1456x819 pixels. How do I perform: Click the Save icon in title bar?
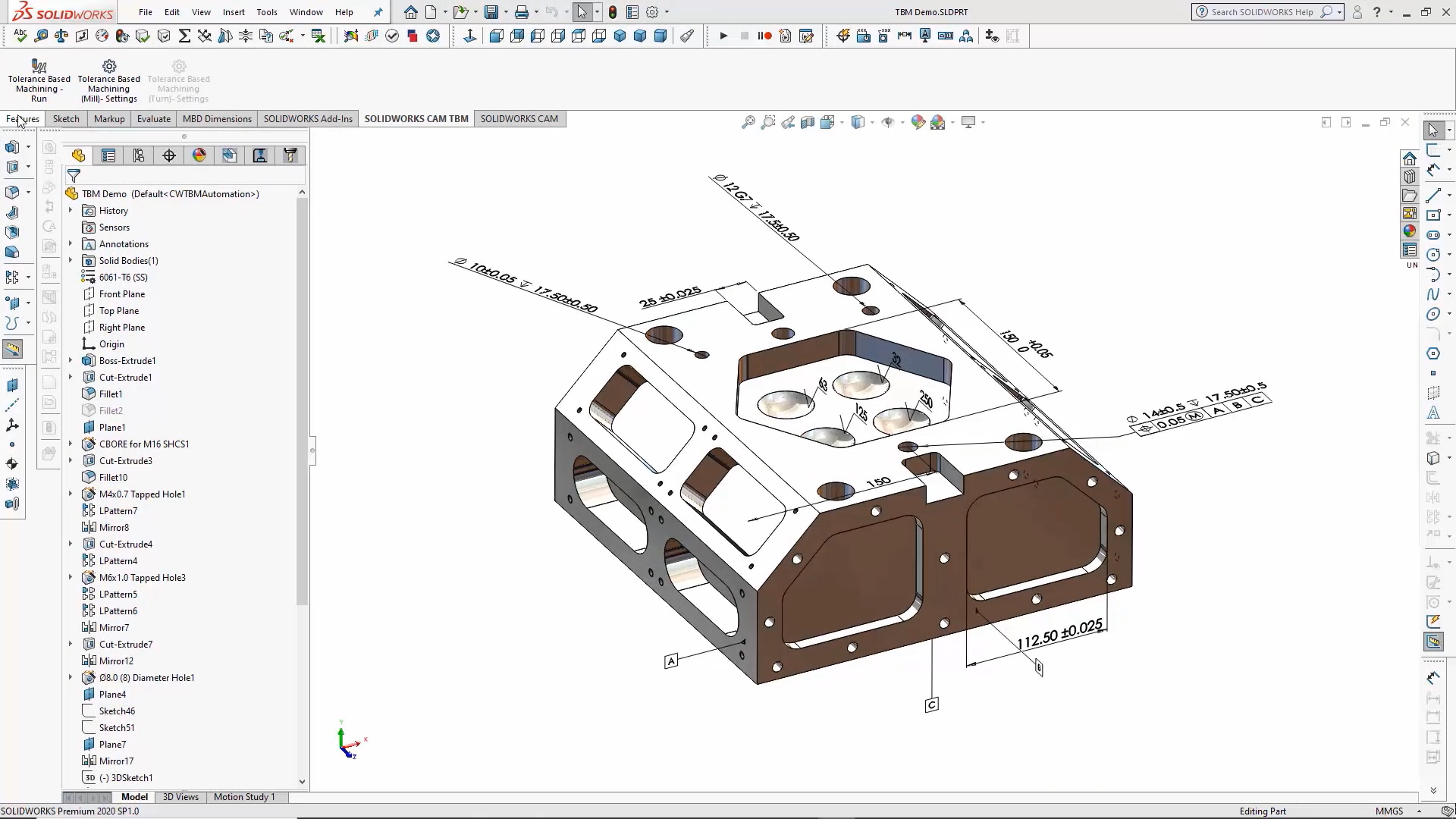[x=491, y=12]
